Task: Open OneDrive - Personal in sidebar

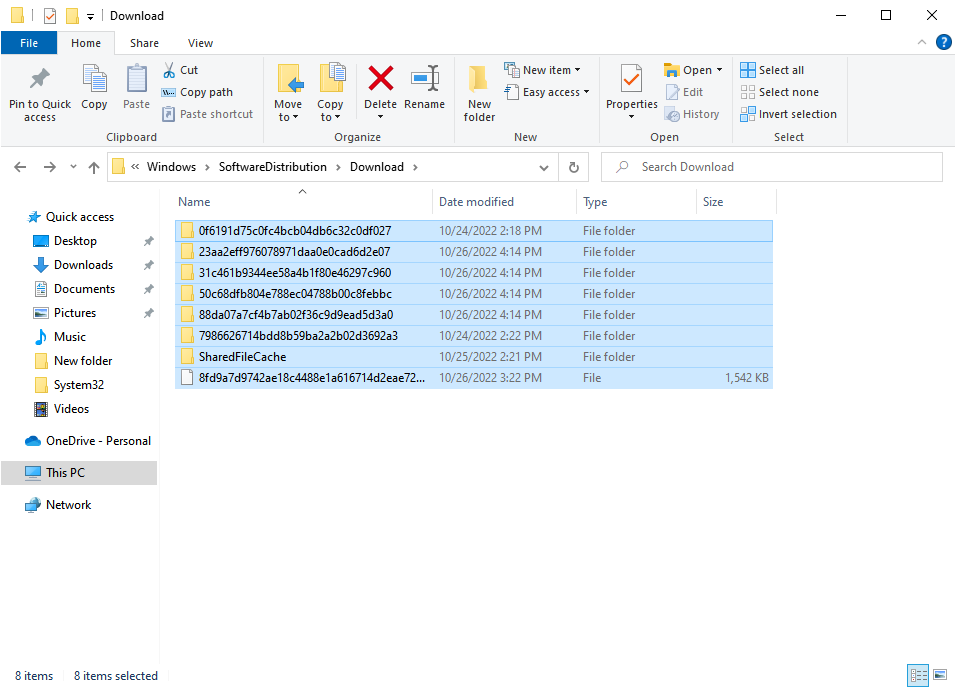Action: pyautogui.click(x=98, y=441)
